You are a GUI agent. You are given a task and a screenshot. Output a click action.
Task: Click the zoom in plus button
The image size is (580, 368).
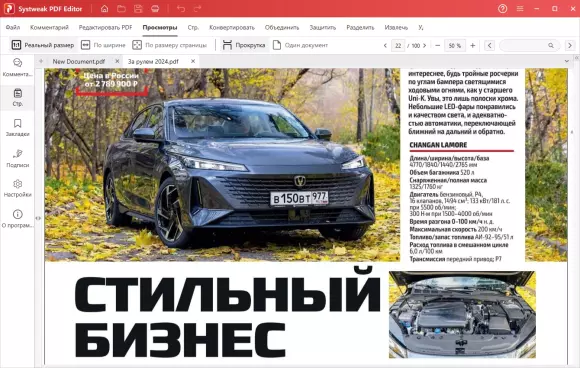(x=472, y=45)
